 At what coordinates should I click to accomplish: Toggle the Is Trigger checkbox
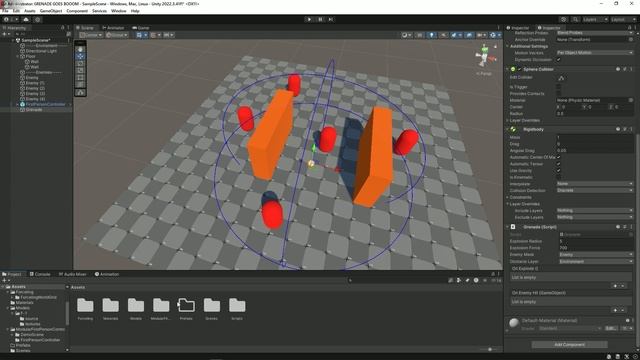tap(559, 87)
